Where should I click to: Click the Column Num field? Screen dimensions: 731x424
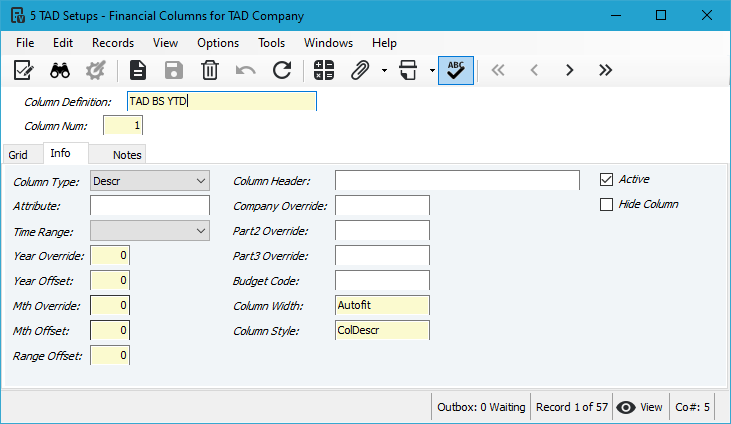coord(123,125)
